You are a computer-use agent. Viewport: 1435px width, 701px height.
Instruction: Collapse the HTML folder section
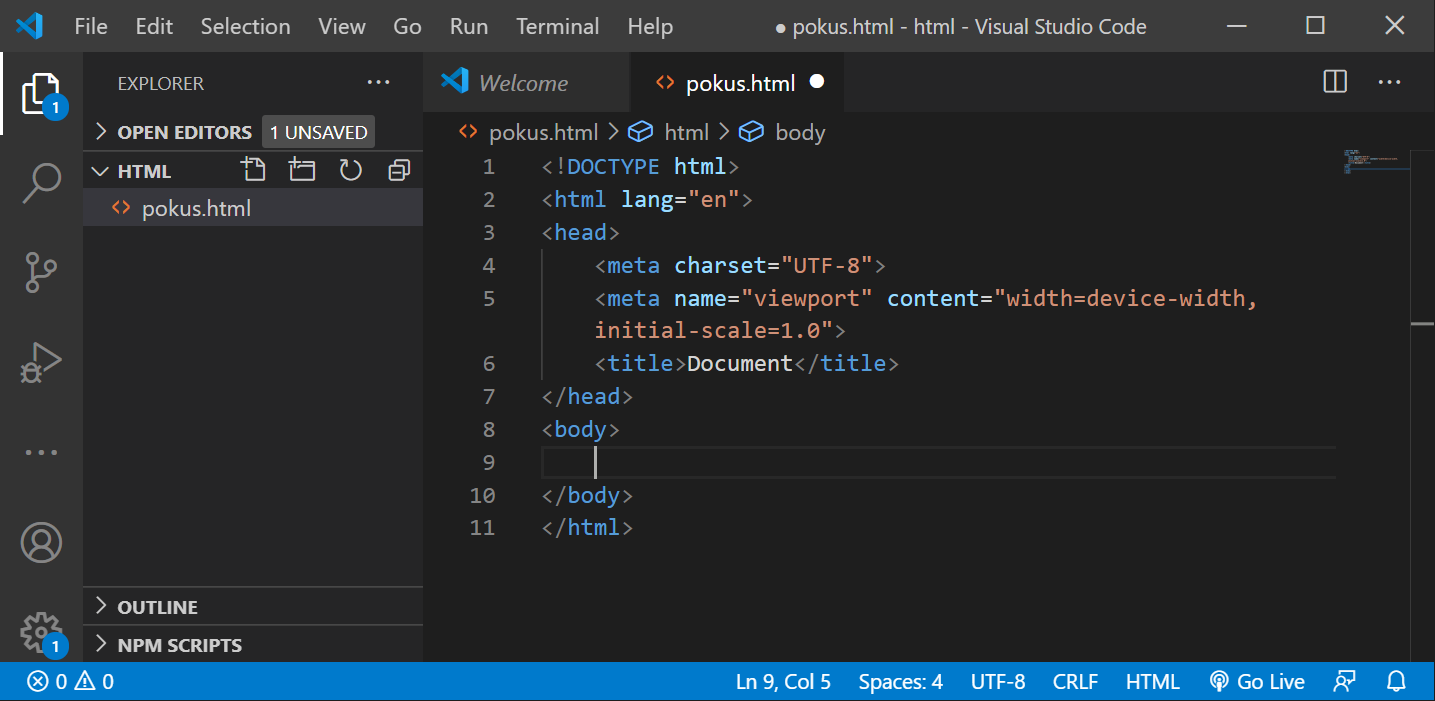pyautogui.click(x=133, y=171)
